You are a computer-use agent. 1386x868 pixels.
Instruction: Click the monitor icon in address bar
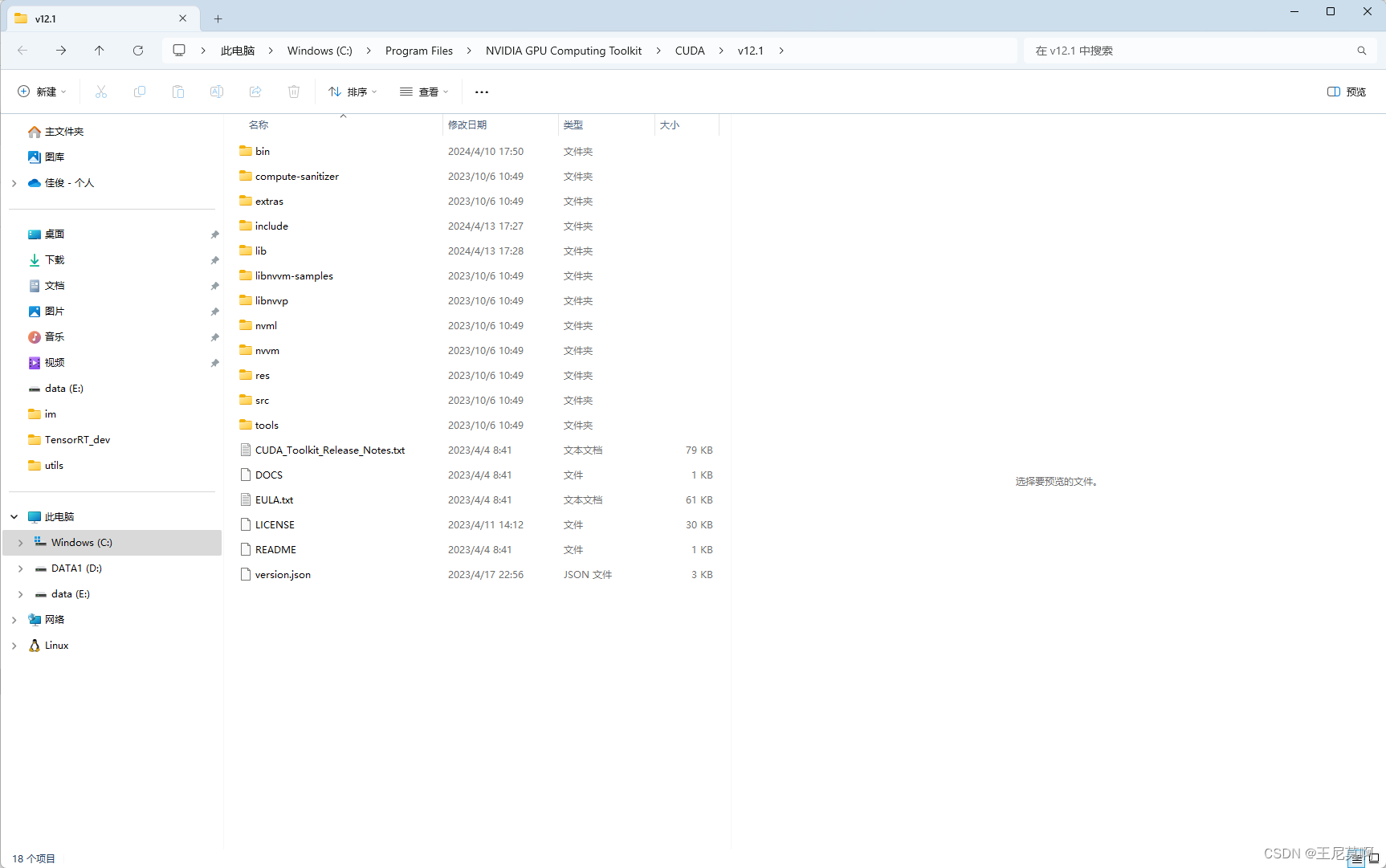click(179, 51)
